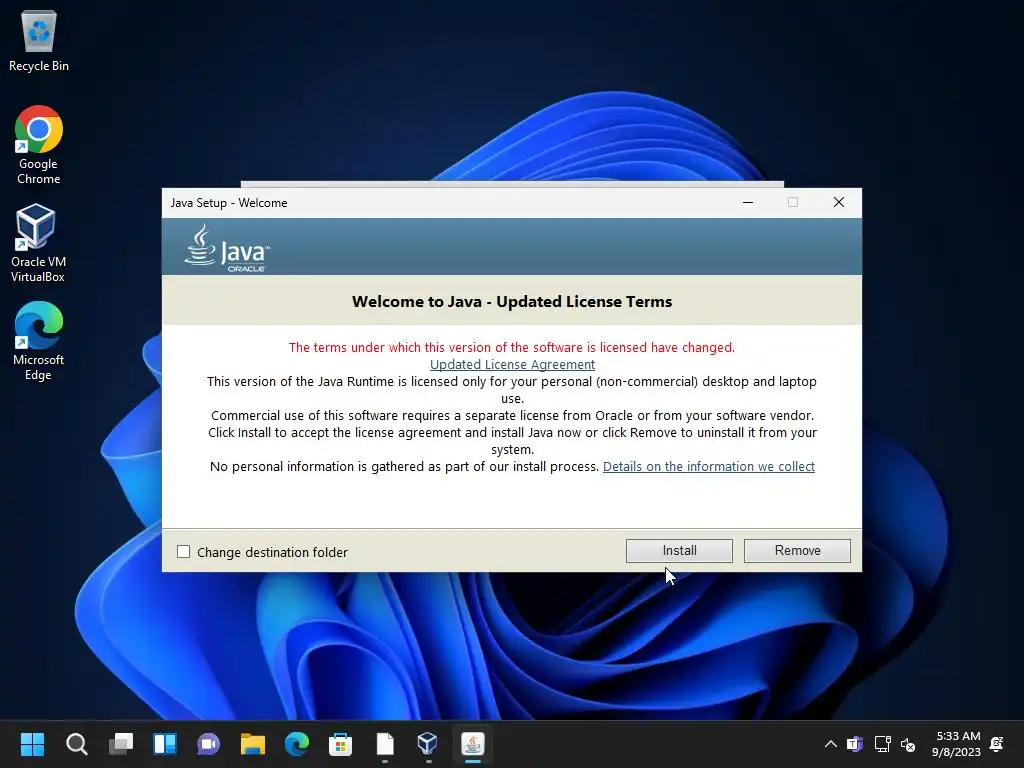
Task: Click the Remove button
Action: tap(797, 551)
